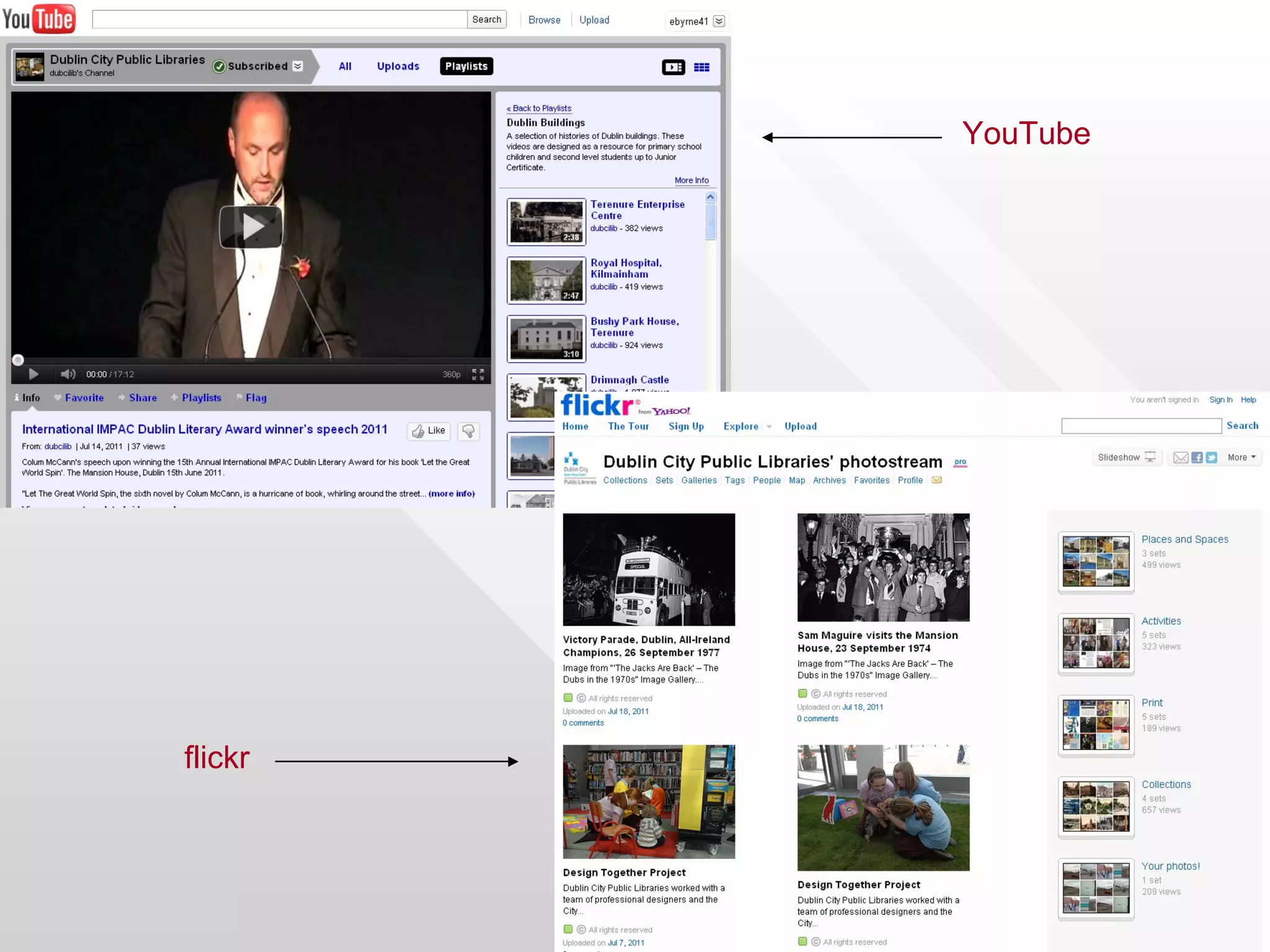Open the dubcilib uploader link
The width and height of the screenshot is (1270, 952).
pos(58,446)
